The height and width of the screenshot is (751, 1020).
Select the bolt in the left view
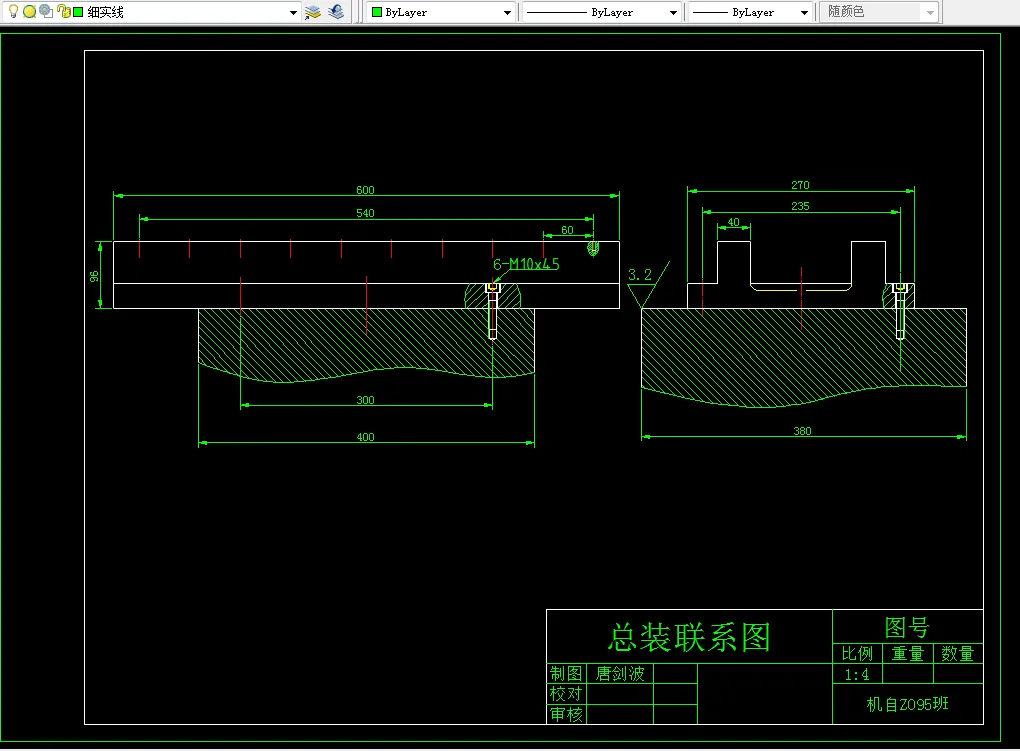click(492, 310)
